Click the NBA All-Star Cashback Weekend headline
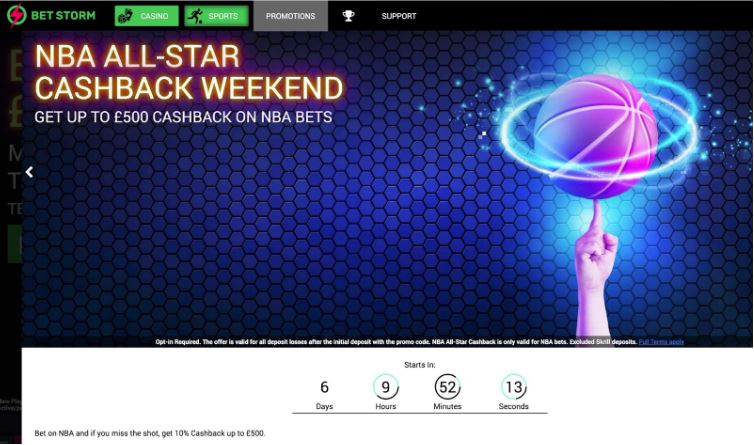Viewport: 754px width, 445px height. pyautogui.click(x=188, y=72)
